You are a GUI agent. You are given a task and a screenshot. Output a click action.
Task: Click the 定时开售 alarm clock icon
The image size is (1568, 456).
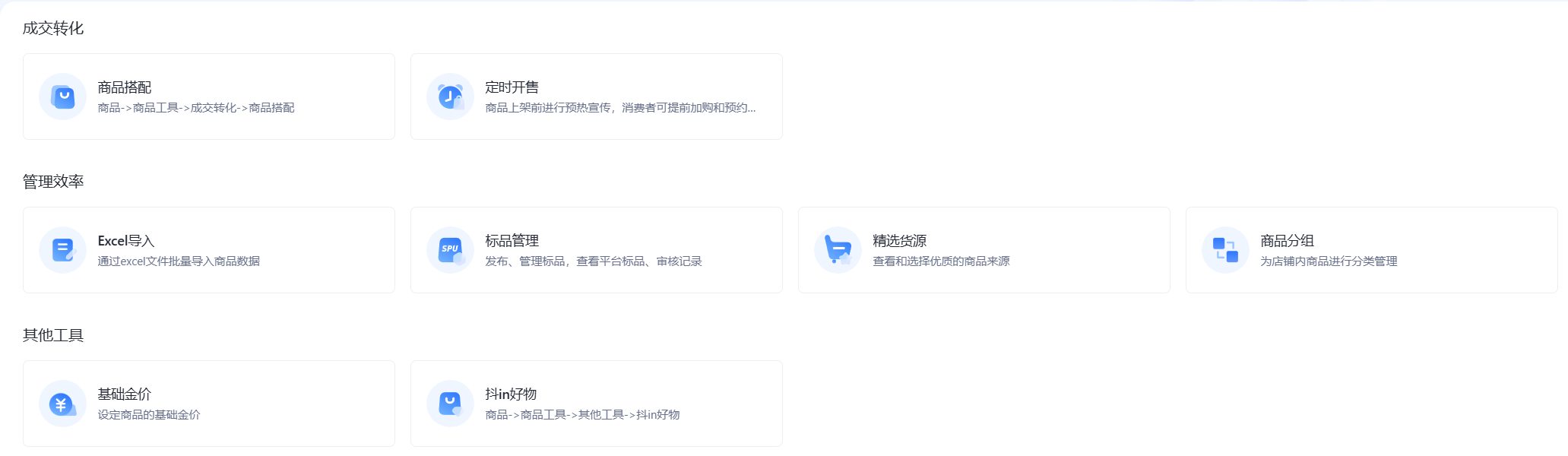pyautogui.click(x=450, y=97)
